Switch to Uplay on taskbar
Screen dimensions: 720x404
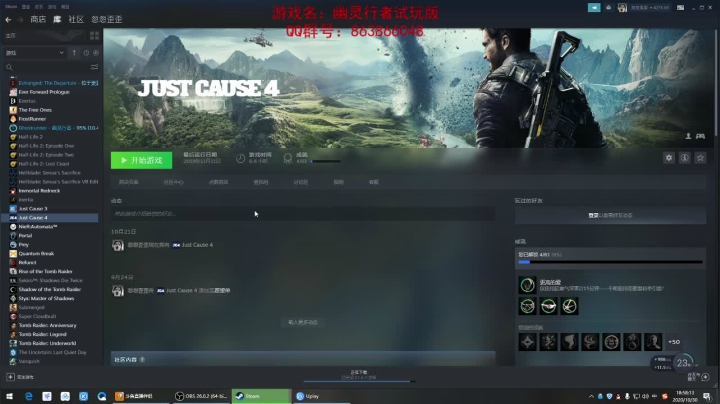pos(321,396)
